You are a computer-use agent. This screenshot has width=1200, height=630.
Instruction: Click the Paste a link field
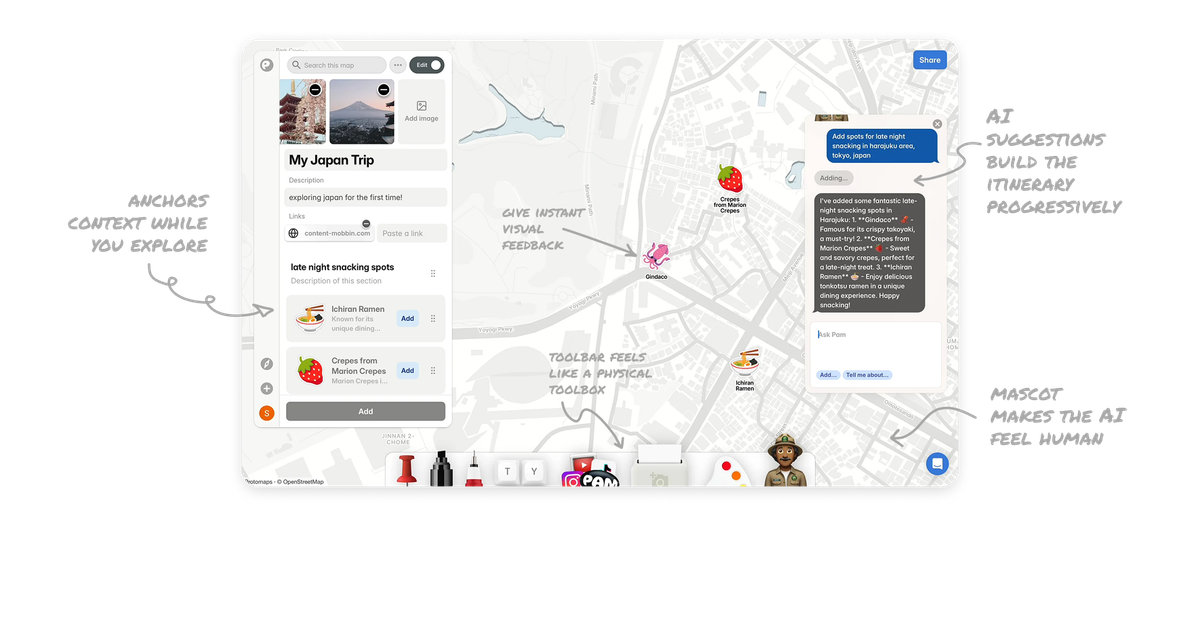pyautogui.click(x=412, y=233)
